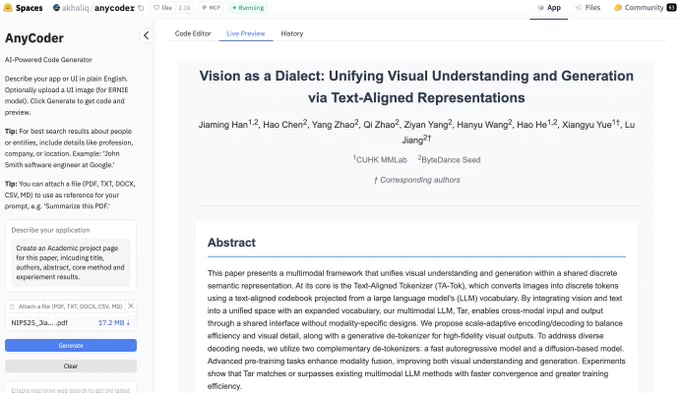Click the Files tab icon
Image resolution: width=680 pixels, height=393 pixels.
pos(578,8)
